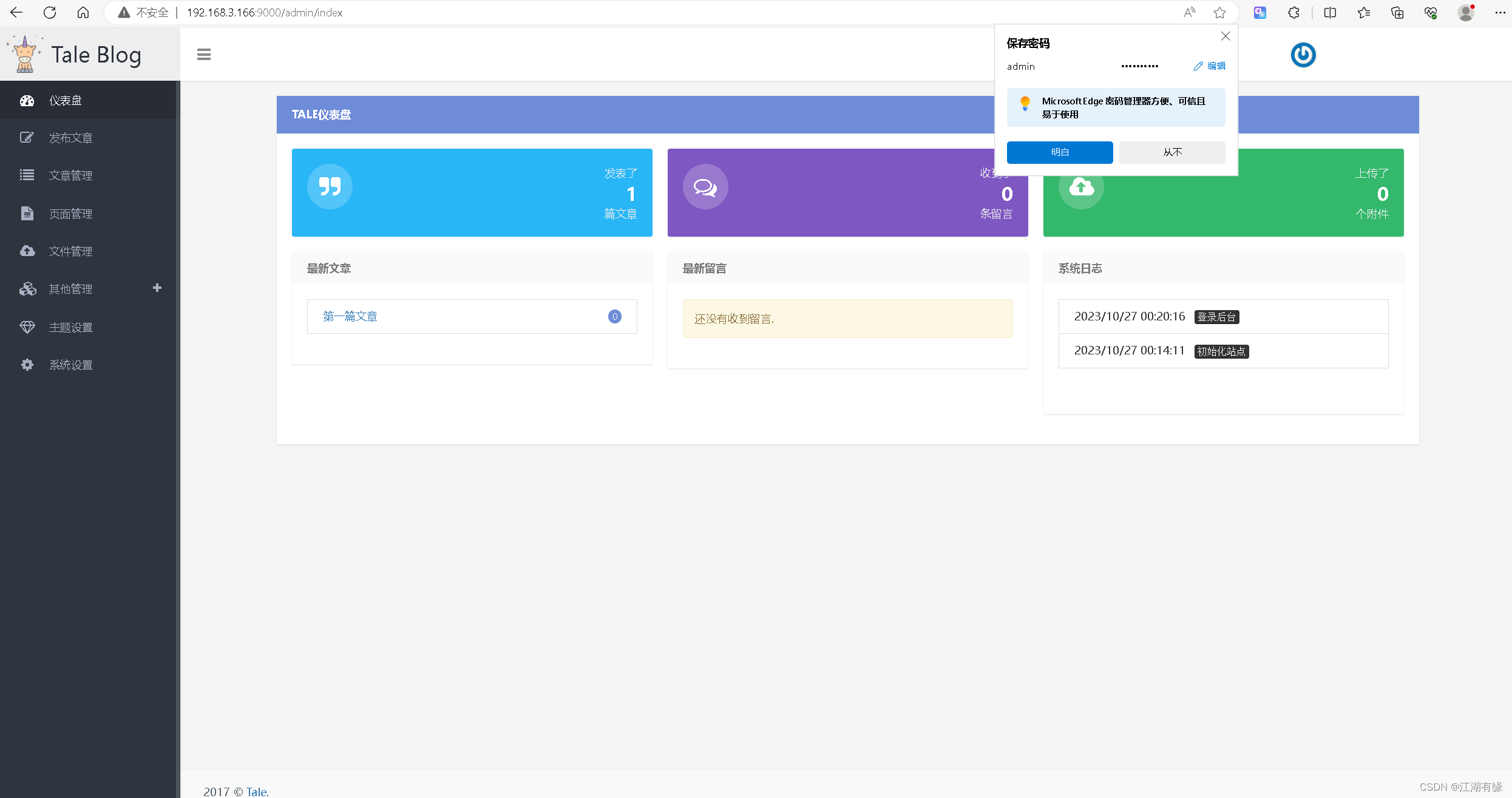Screen dimensions: 1512x798
Task: Click the lightbulb tip icon in popup
Action: coord(1025,103)
